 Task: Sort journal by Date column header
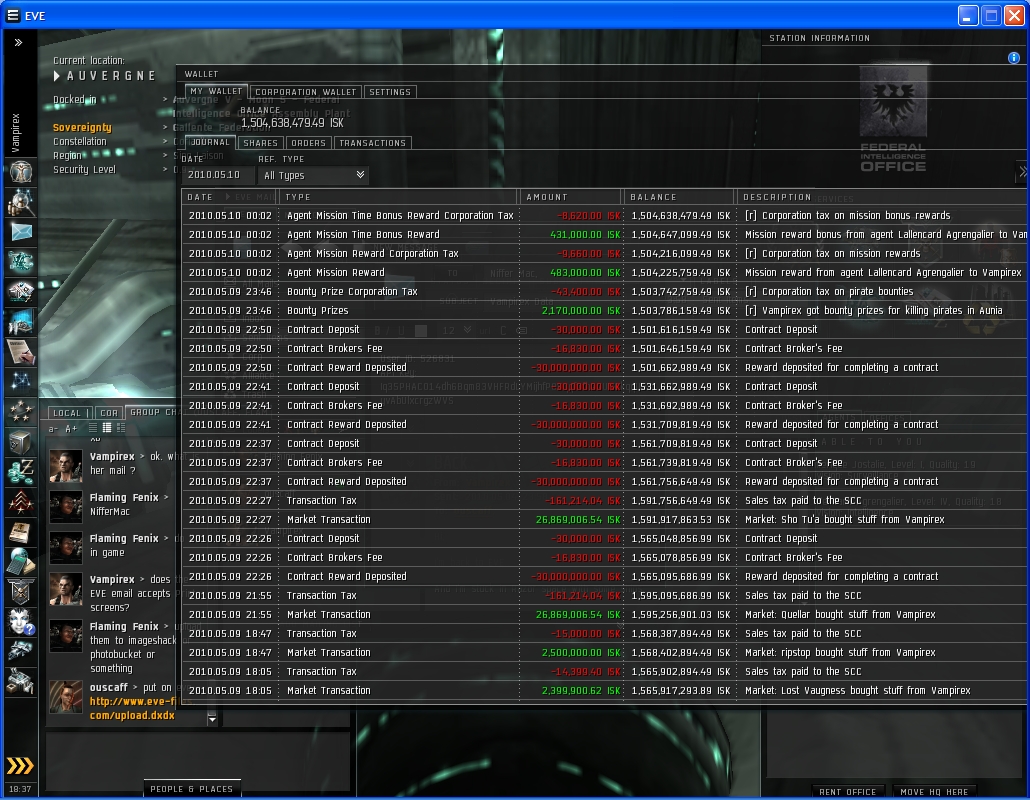coord(231,196)
